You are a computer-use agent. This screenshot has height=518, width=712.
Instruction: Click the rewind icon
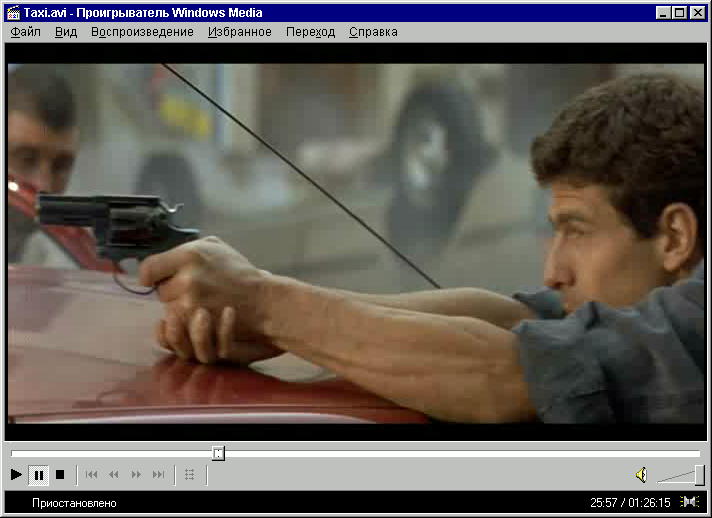point(114,475)
